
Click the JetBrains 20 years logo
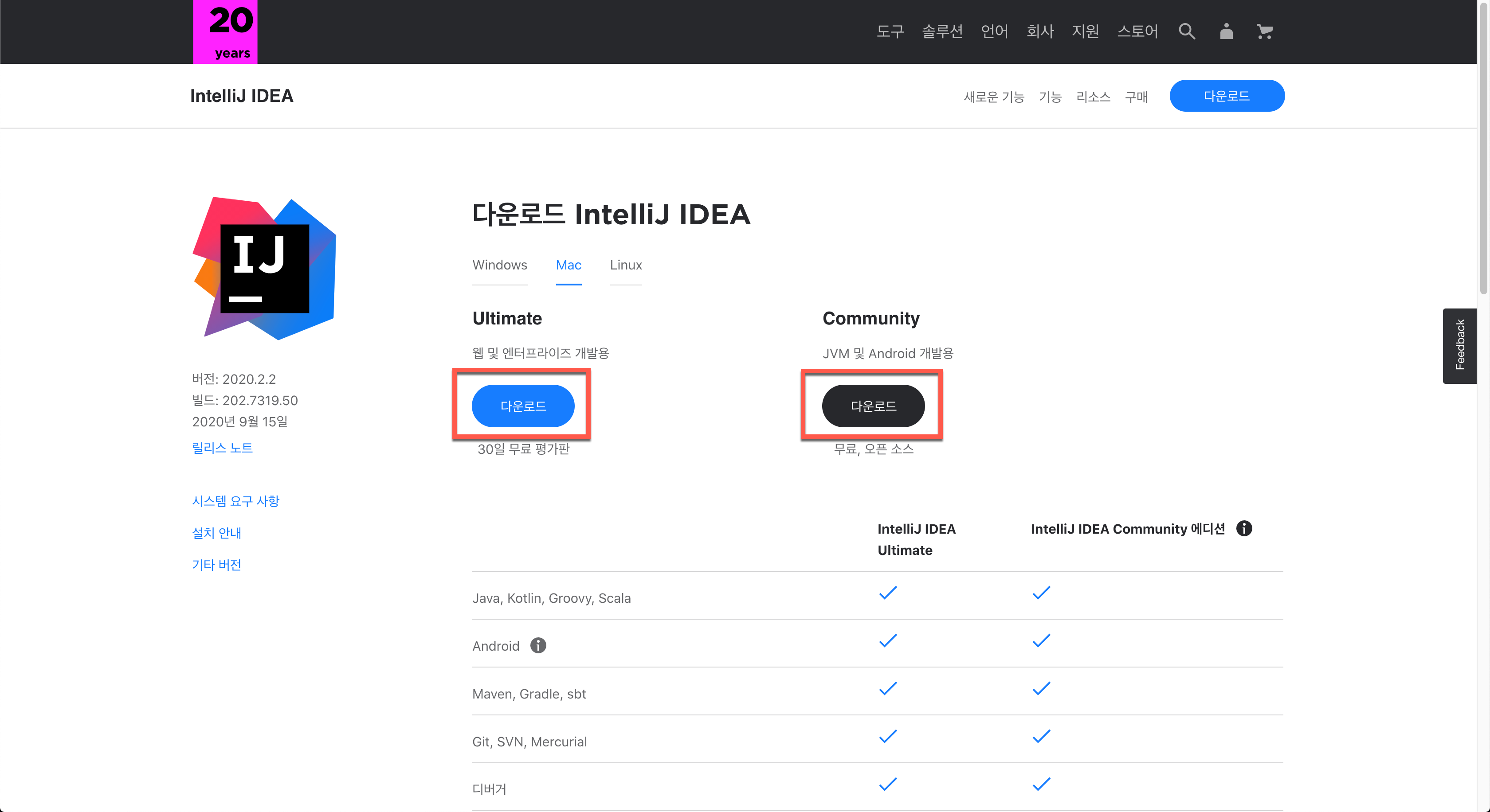point(225,32)
